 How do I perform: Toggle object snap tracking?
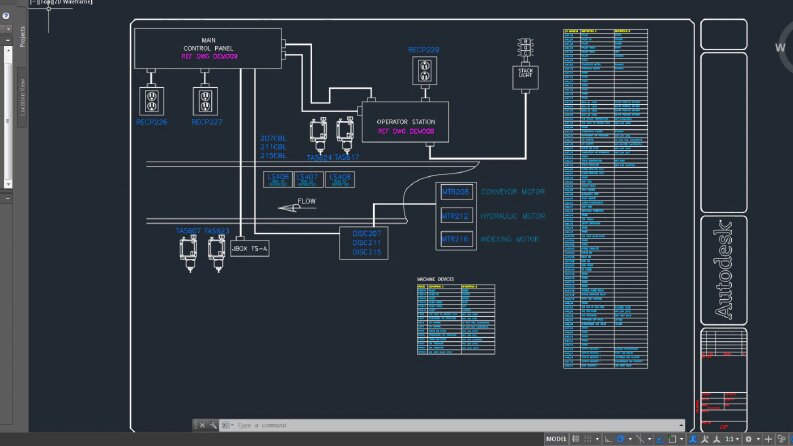coord(660,439)
